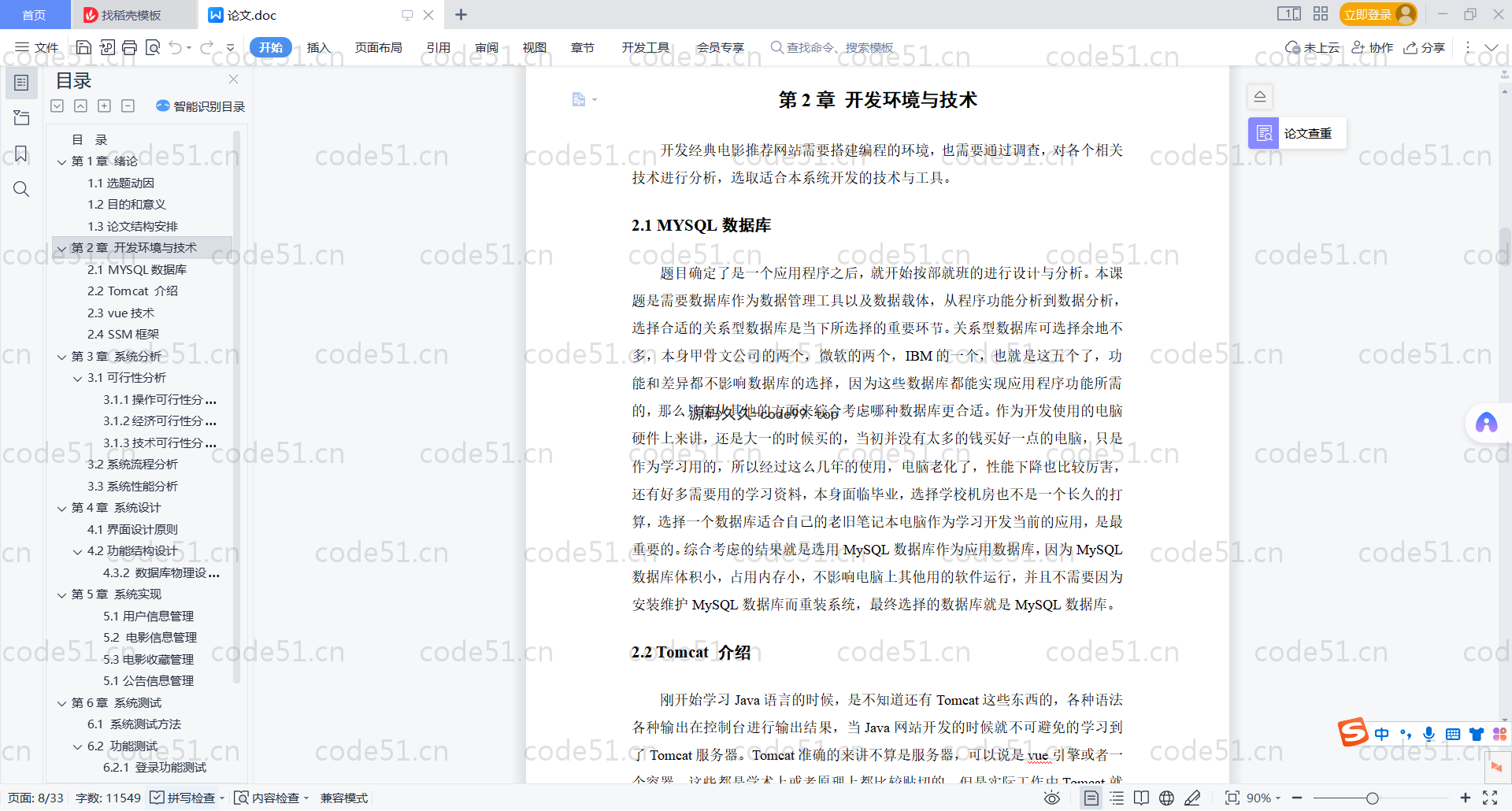Viewport: 1512px width, 811px height.
Task: Click the 页面: 8/33 page indicator
Action: pyautogui.click(x=35, y=798)
